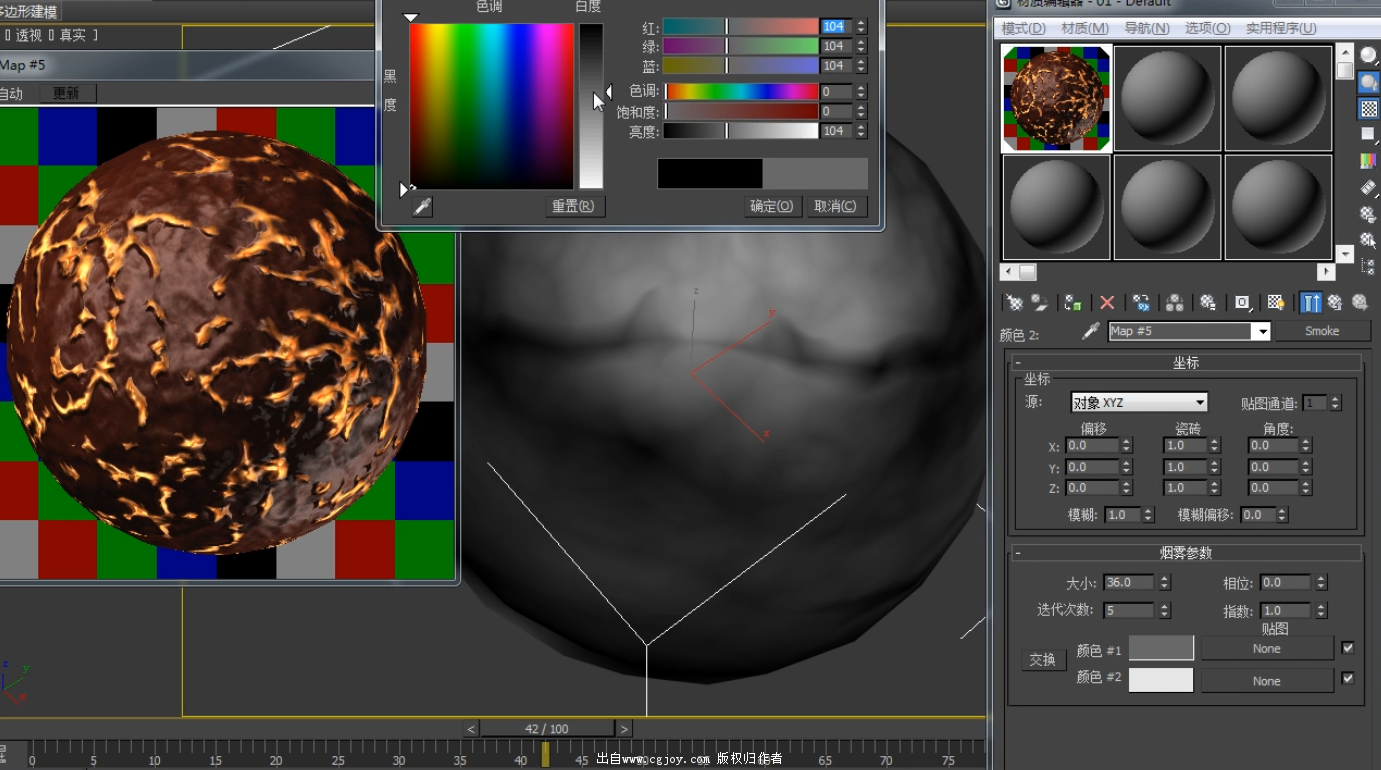The width and height of the screenshot is (1381, 770).
Task: Open the Material ID Channel flyout
Action: (x=1242, y=302)
